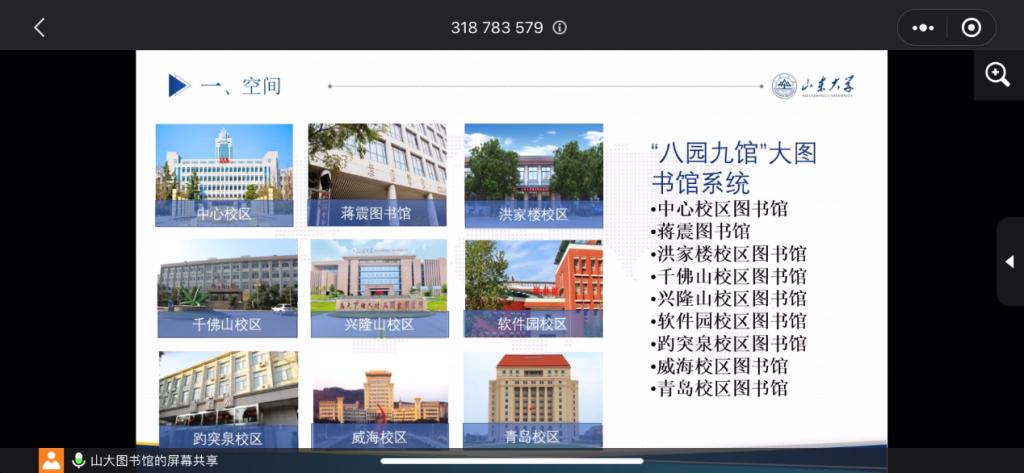Click the Shandong University logo on the slide
The image size is (1024, 473).
(812, 86)
